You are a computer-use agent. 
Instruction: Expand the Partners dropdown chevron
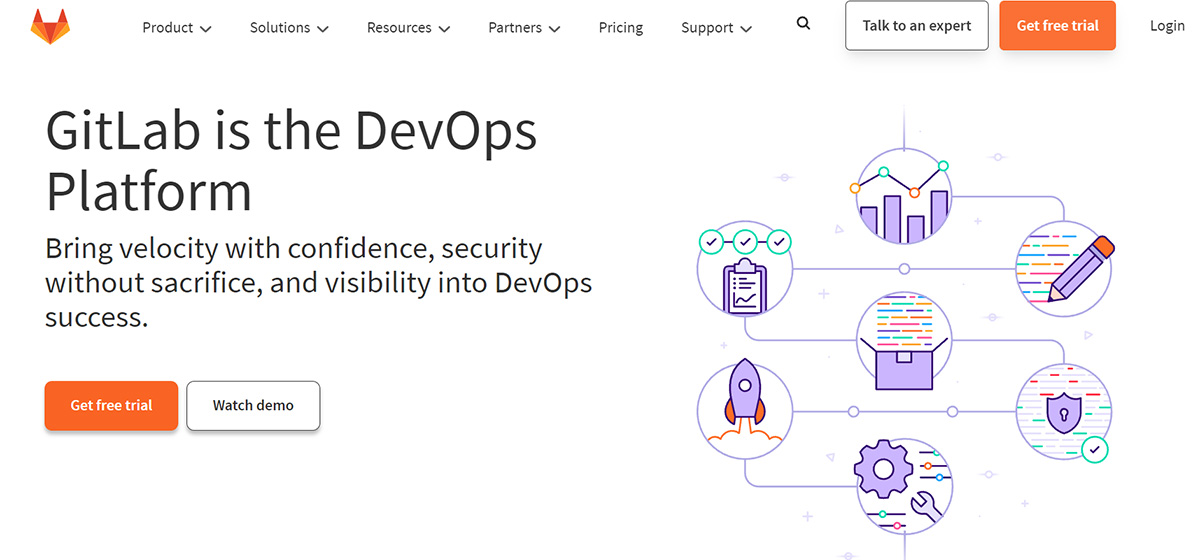click(553, 29)
